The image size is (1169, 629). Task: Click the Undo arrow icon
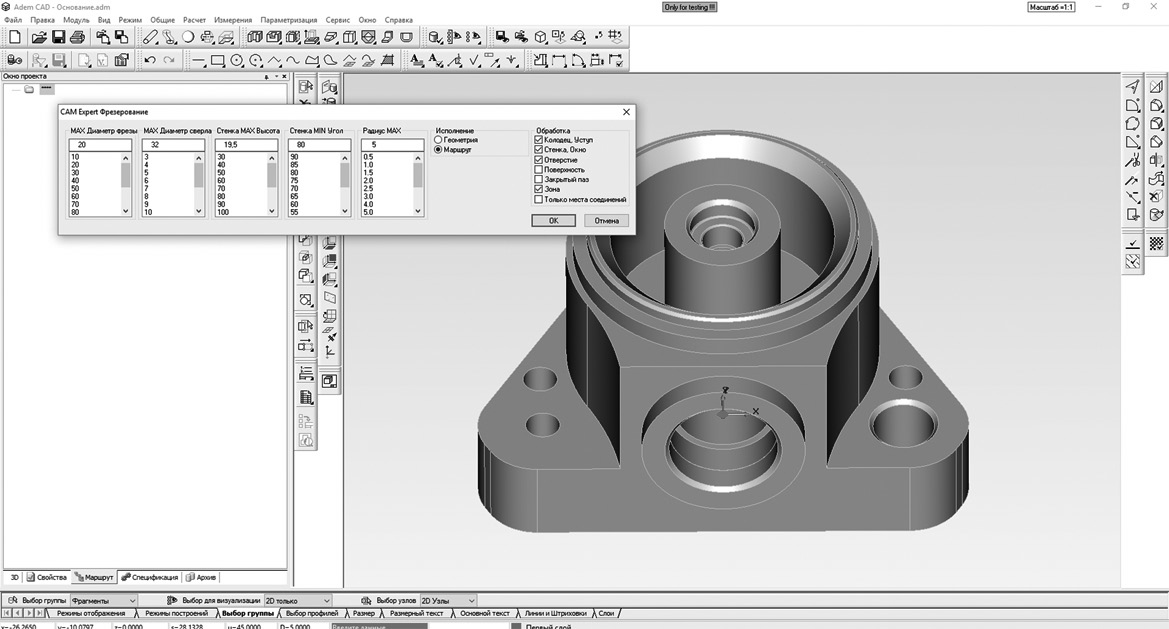point(150,60)
